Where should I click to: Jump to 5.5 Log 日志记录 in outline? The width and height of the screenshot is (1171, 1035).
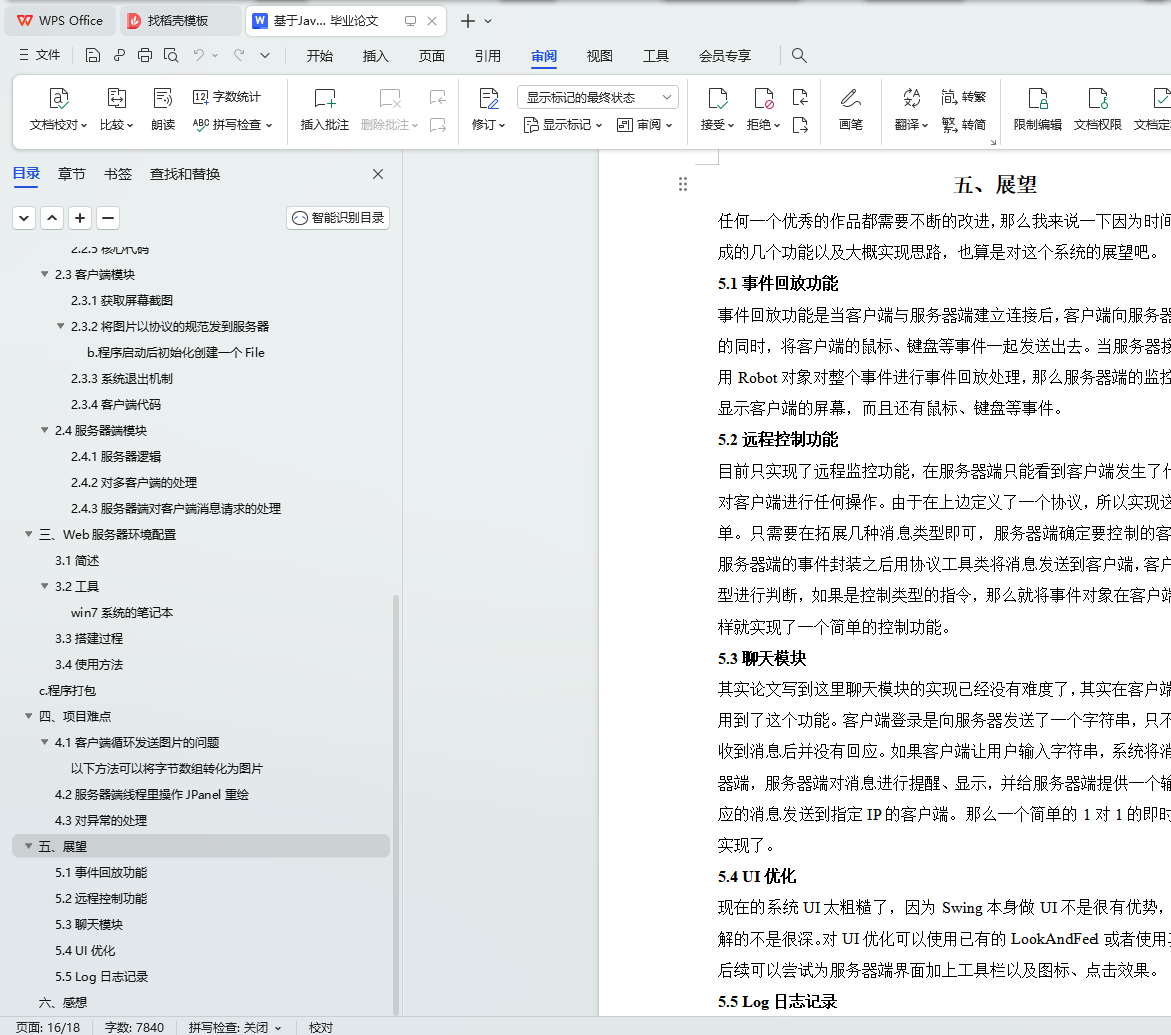pos(102,977)
